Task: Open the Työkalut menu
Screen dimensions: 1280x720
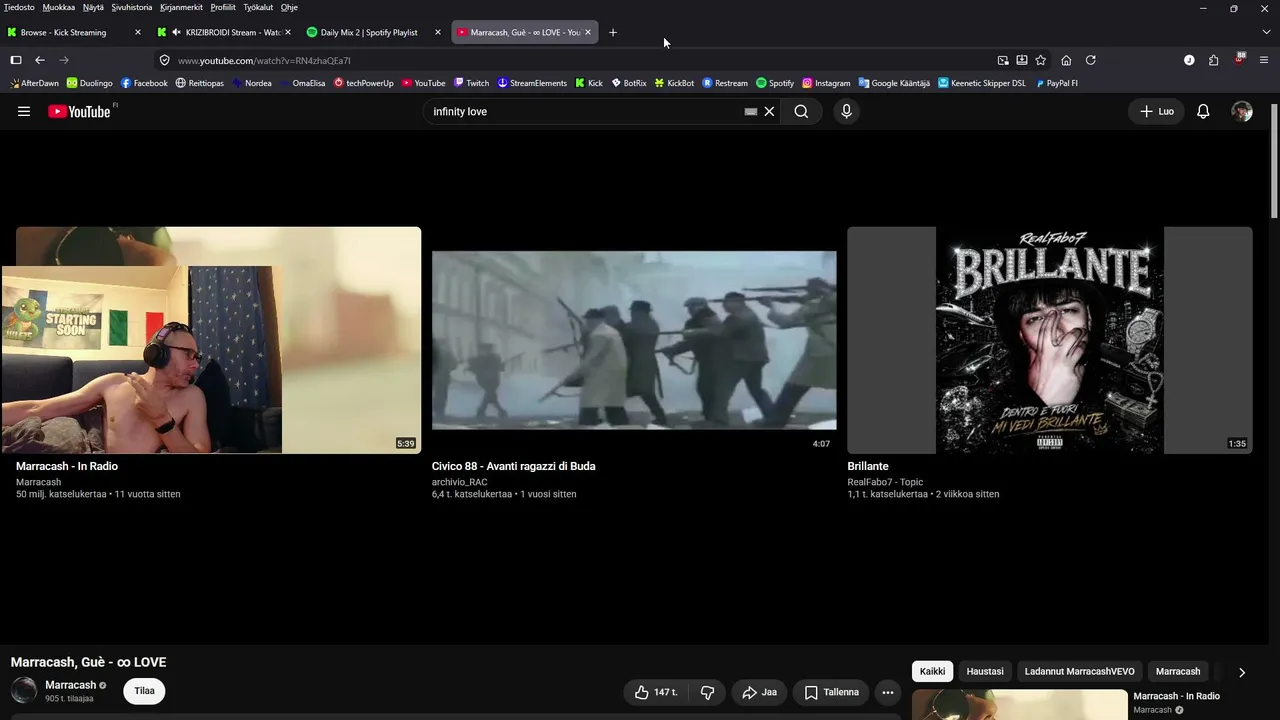Action: click(258, 7)
